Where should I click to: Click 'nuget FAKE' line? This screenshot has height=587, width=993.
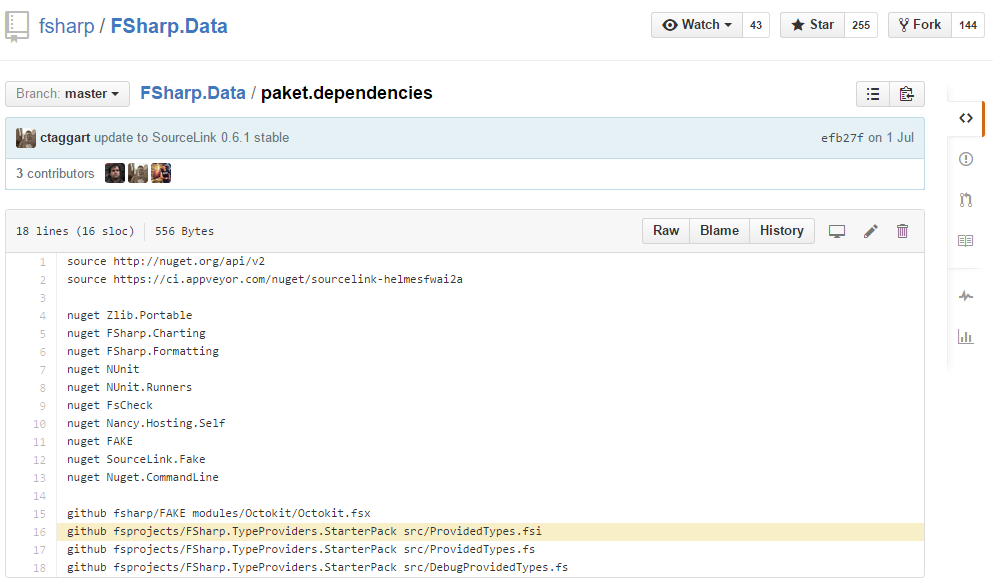click(100, 441)
